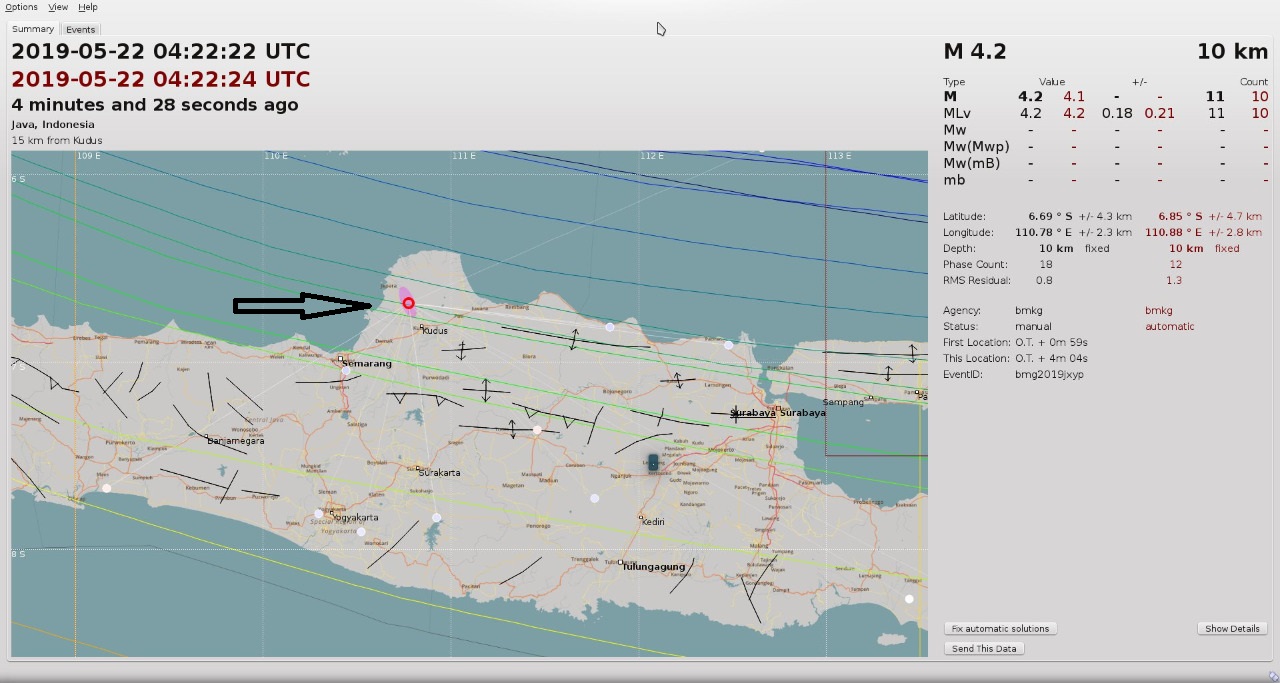1280x683 pixels.
Task: Click automatic latitude value 6.85 ° S
Action: coord(1181,216)
